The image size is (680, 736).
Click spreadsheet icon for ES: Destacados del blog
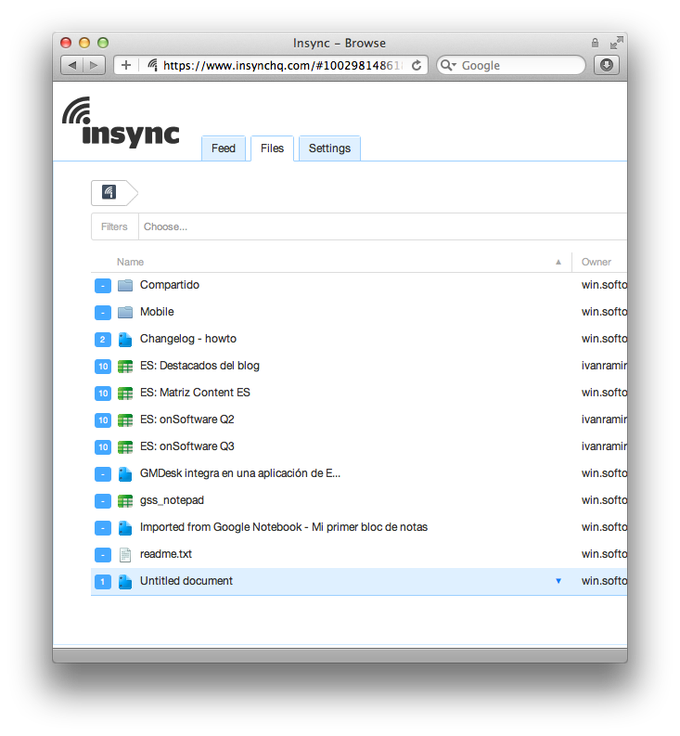[125, 366]
